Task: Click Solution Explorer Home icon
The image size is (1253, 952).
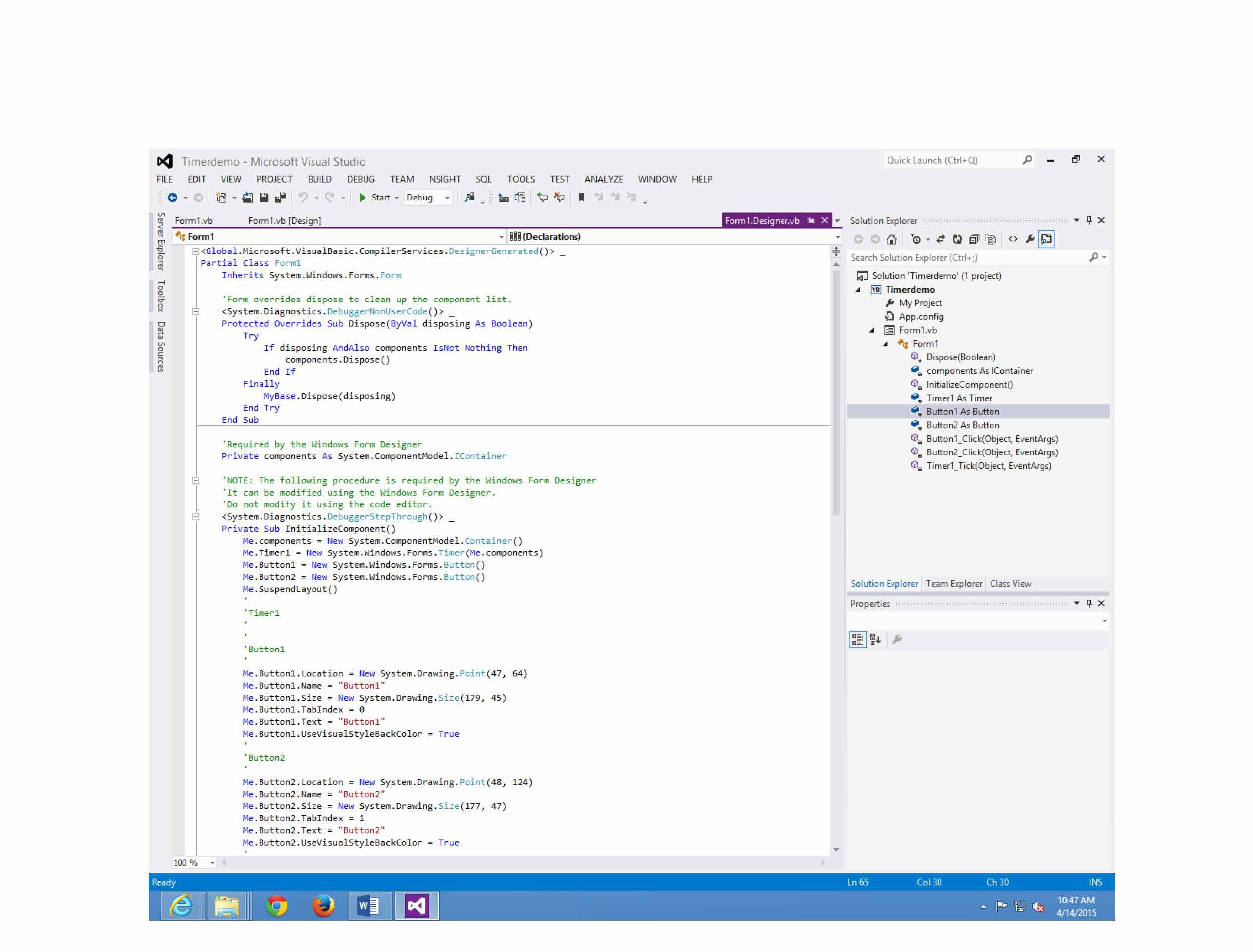Action: coord(891,239)
